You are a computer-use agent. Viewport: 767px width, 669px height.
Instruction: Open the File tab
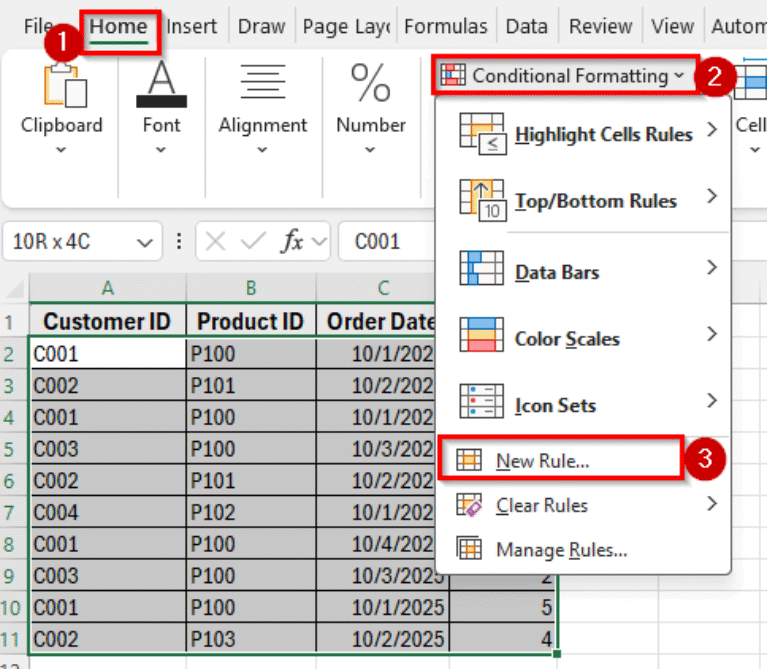38,26
